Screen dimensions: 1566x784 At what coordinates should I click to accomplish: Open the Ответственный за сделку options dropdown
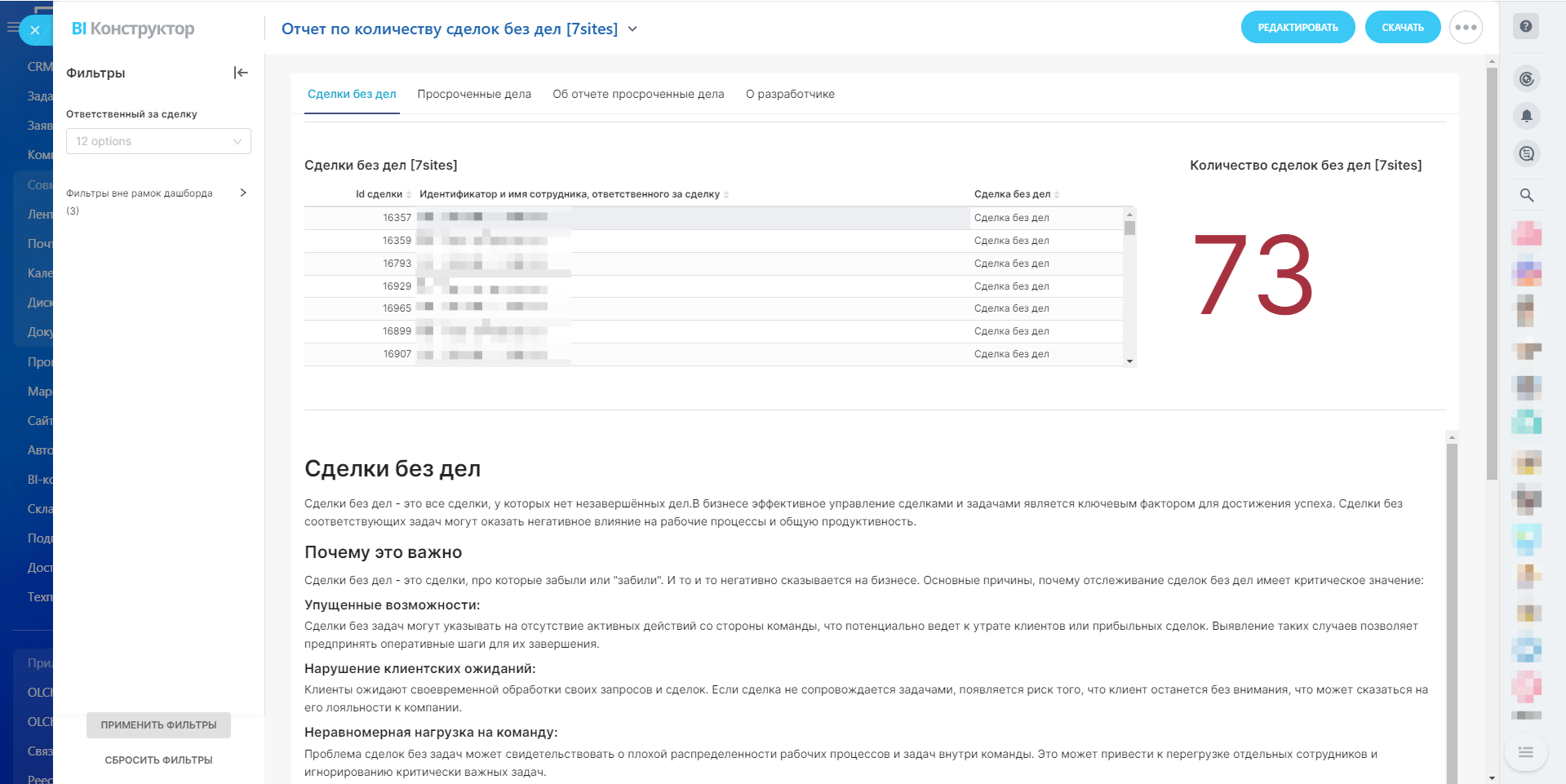158,141
